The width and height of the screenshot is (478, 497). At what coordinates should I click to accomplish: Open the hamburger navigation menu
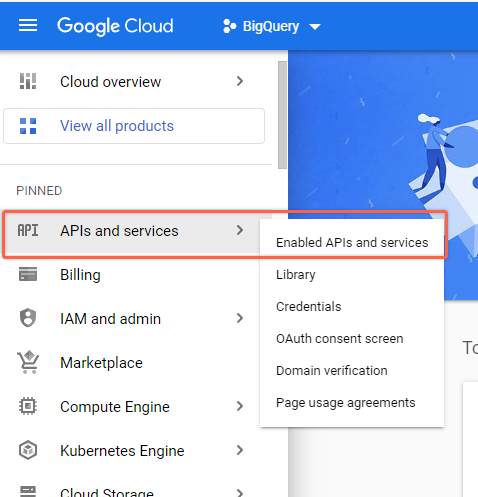[28, 25]
